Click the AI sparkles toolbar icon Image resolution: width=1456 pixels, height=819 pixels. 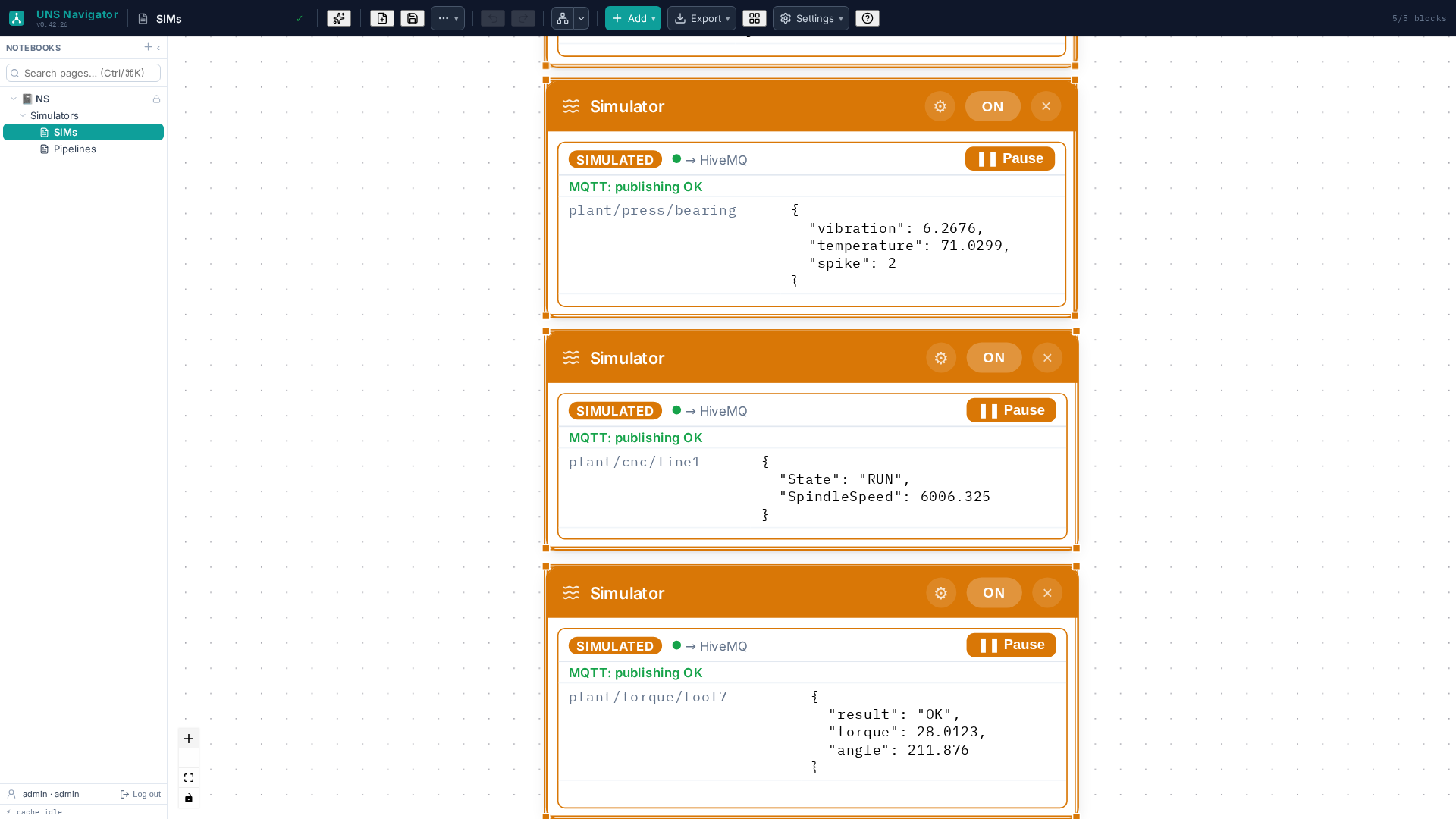[339, 18]
